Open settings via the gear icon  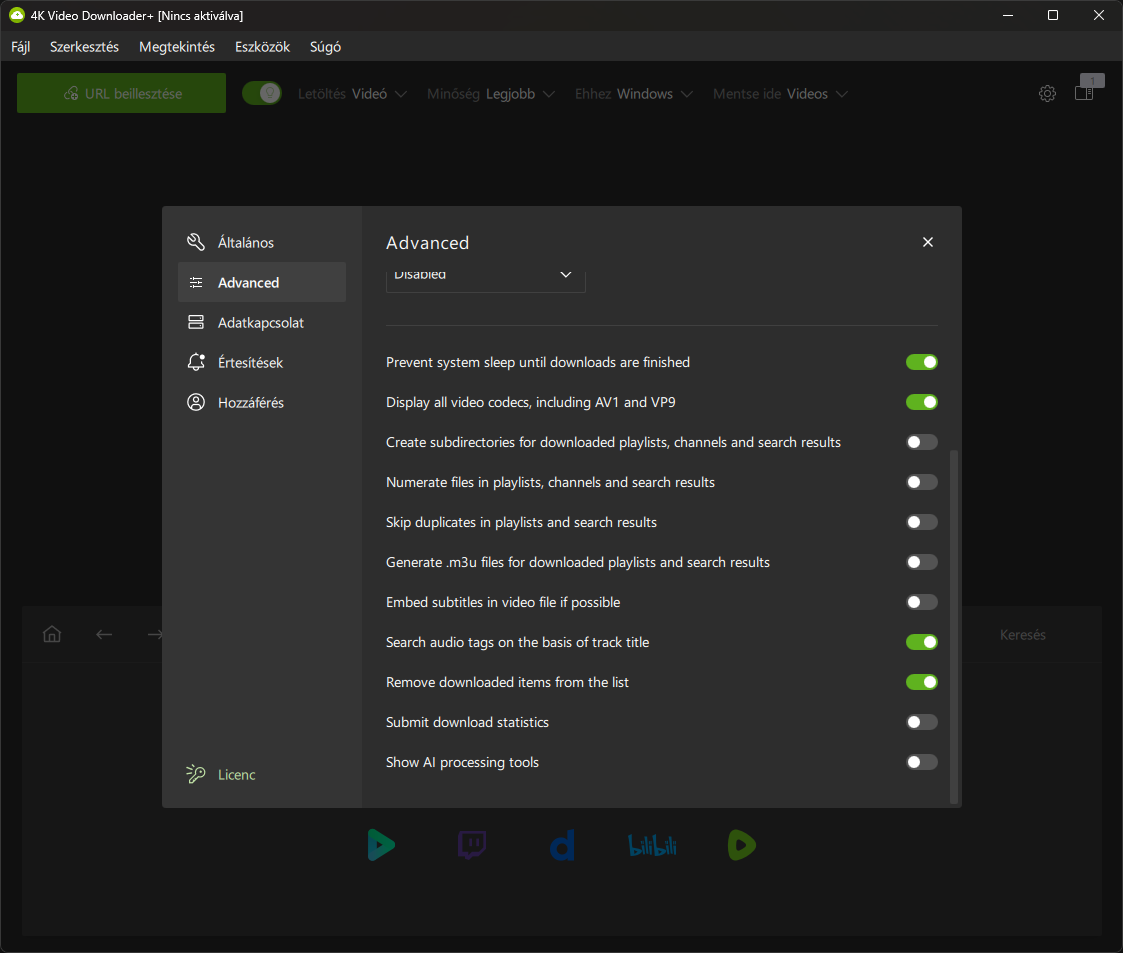coord(1047,94)
